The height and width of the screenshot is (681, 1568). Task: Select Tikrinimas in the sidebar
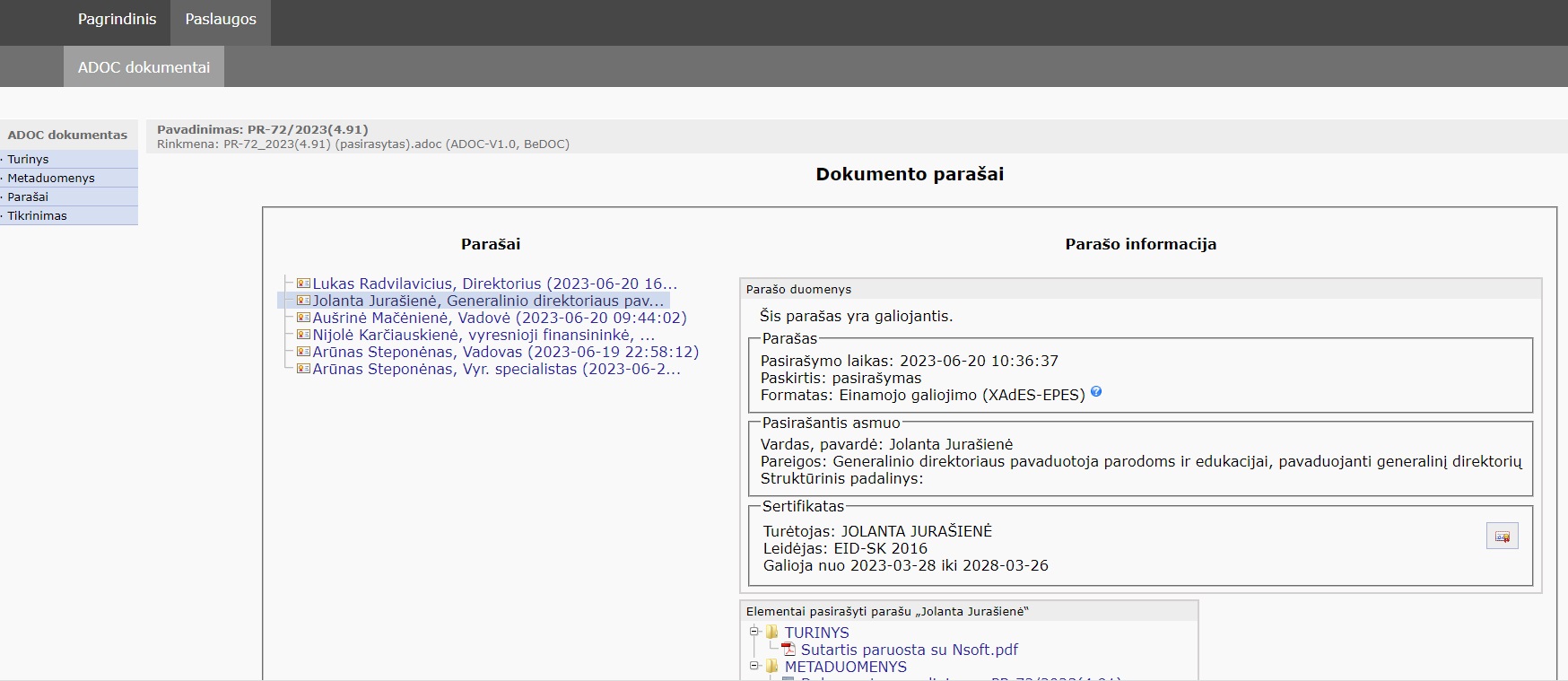38,215
